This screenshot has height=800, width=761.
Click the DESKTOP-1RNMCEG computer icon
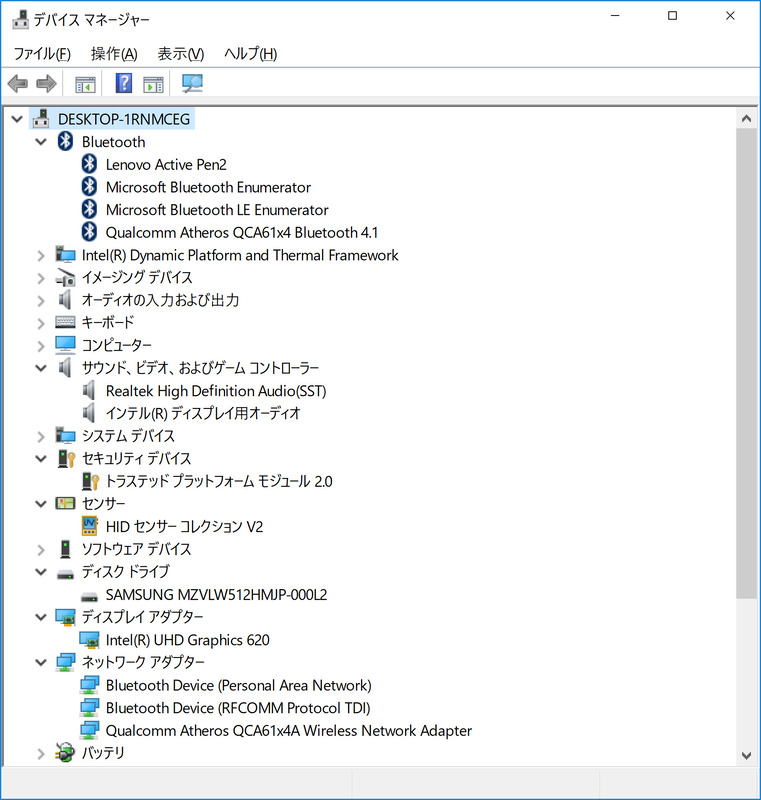[41, 118]
